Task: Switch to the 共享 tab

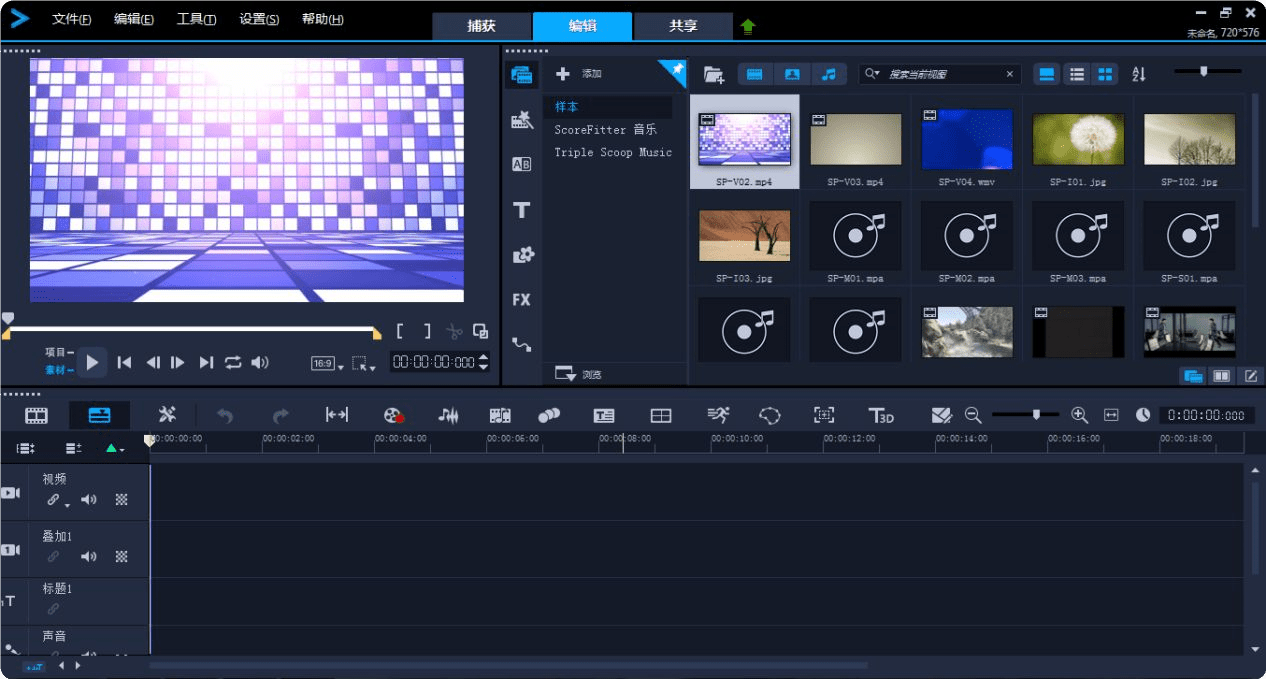Action: (x=683, y=26)
